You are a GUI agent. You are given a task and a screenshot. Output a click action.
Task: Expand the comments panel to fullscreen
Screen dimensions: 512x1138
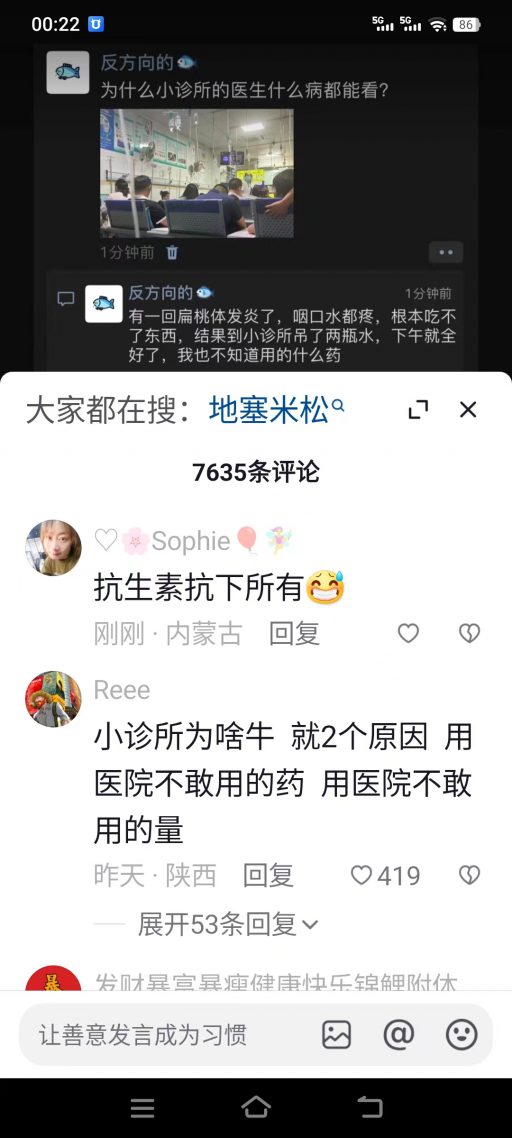(418, 410)
